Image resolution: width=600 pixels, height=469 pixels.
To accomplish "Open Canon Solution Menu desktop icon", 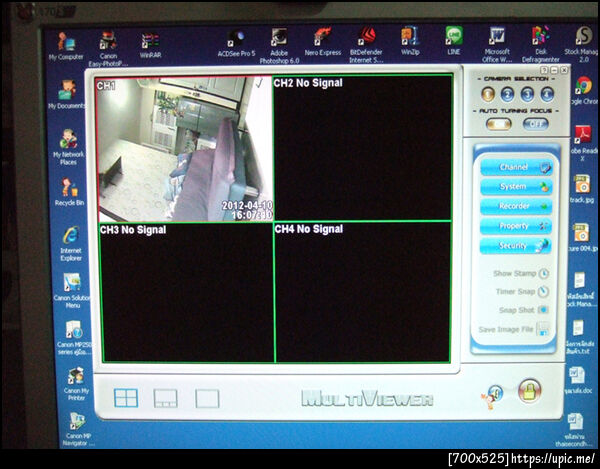I will point(72,291).
